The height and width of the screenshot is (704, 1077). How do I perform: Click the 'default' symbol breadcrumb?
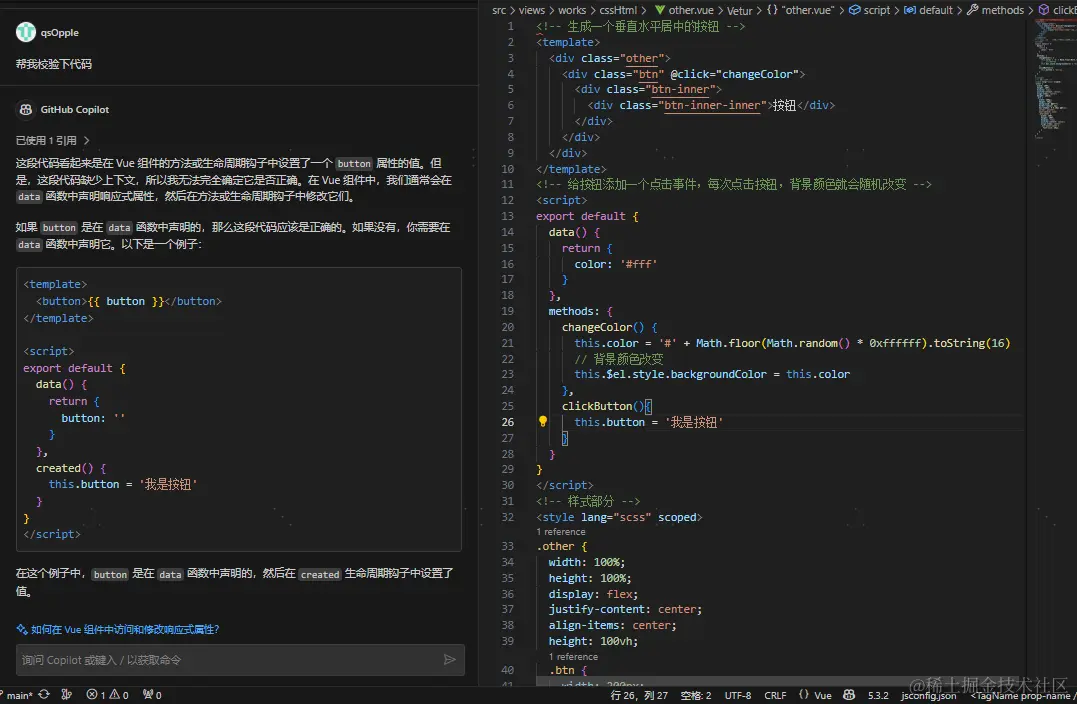click(x=929, y=10)
